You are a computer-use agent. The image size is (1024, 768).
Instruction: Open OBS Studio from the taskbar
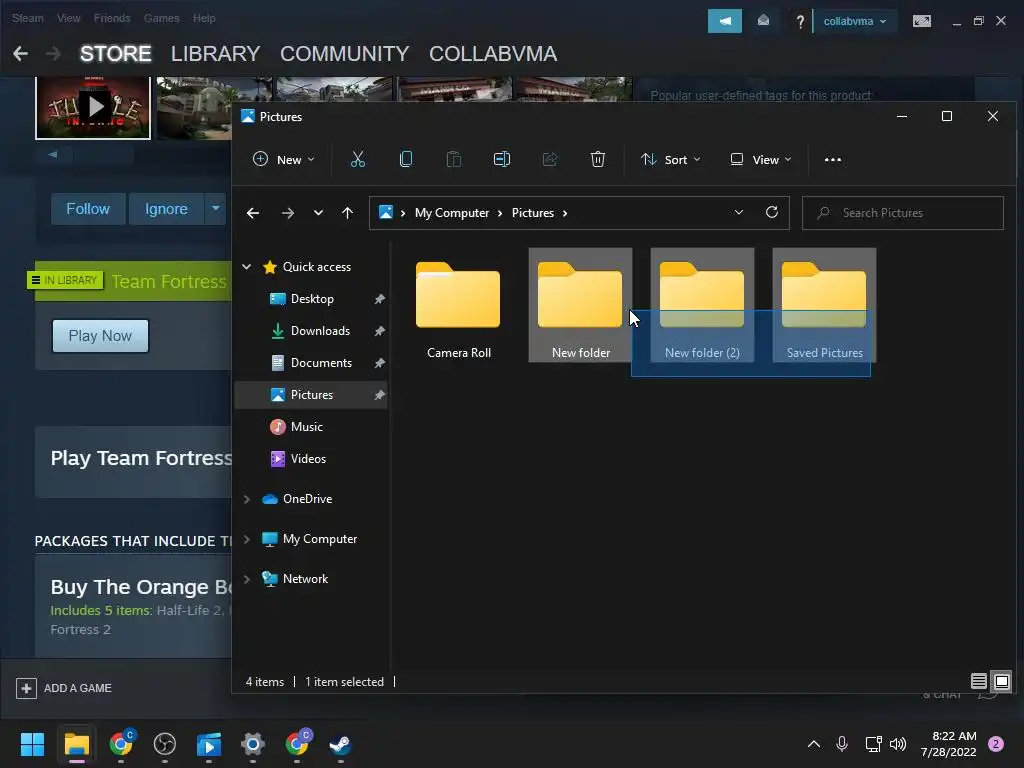165,744
